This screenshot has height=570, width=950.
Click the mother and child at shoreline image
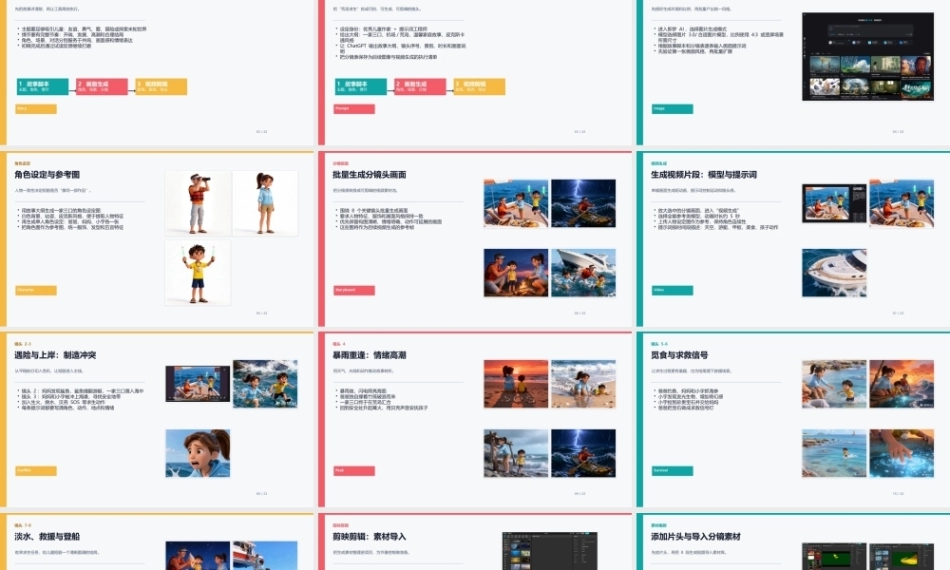(583, 383)
